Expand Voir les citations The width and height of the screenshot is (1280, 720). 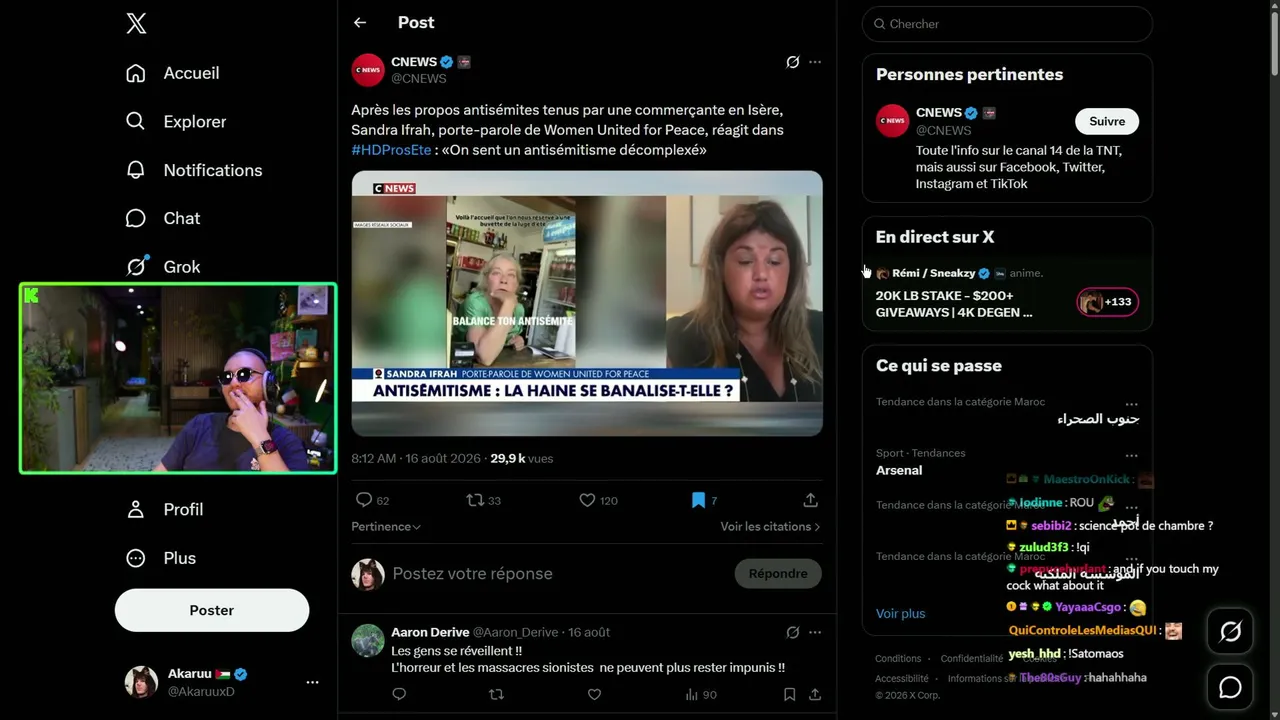[770, 527]
